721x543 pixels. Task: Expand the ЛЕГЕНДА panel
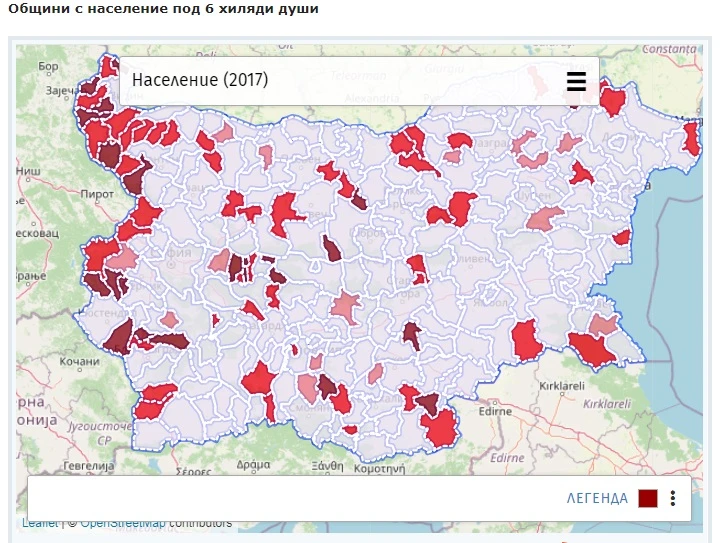[597, 498]
